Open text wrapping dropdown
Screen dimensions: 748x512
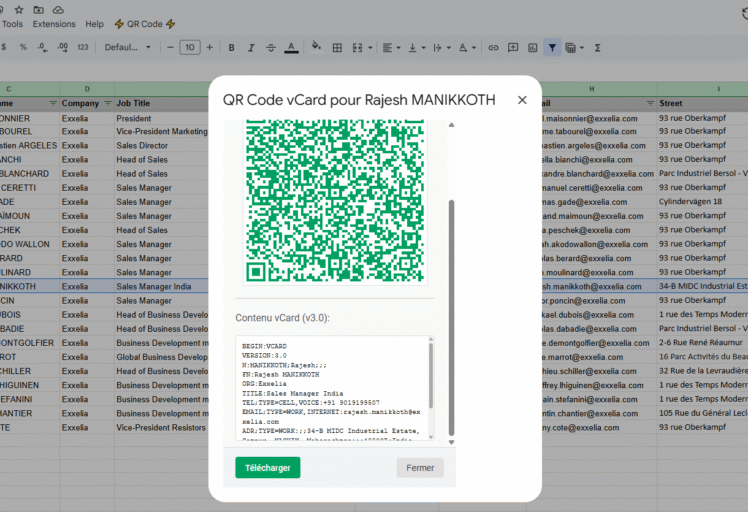[x=442, y=47]
